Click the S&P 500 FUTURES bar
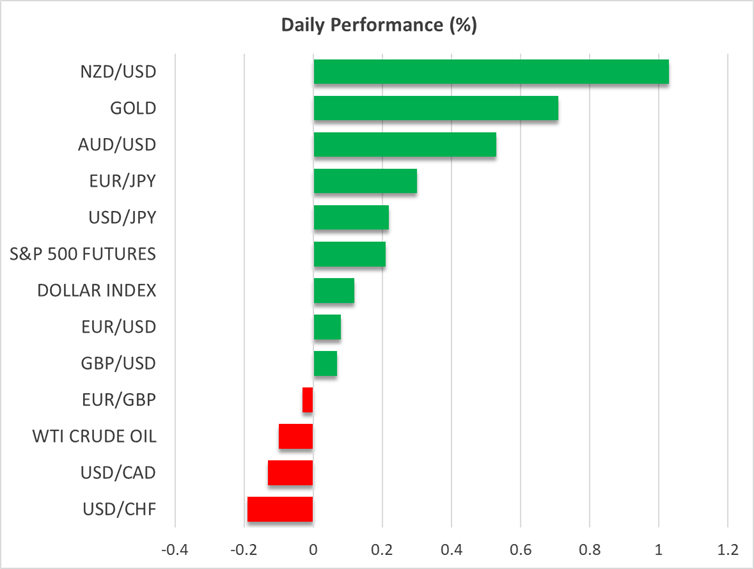This screenshot has height=569, width=754. click(x=349, y=254)
